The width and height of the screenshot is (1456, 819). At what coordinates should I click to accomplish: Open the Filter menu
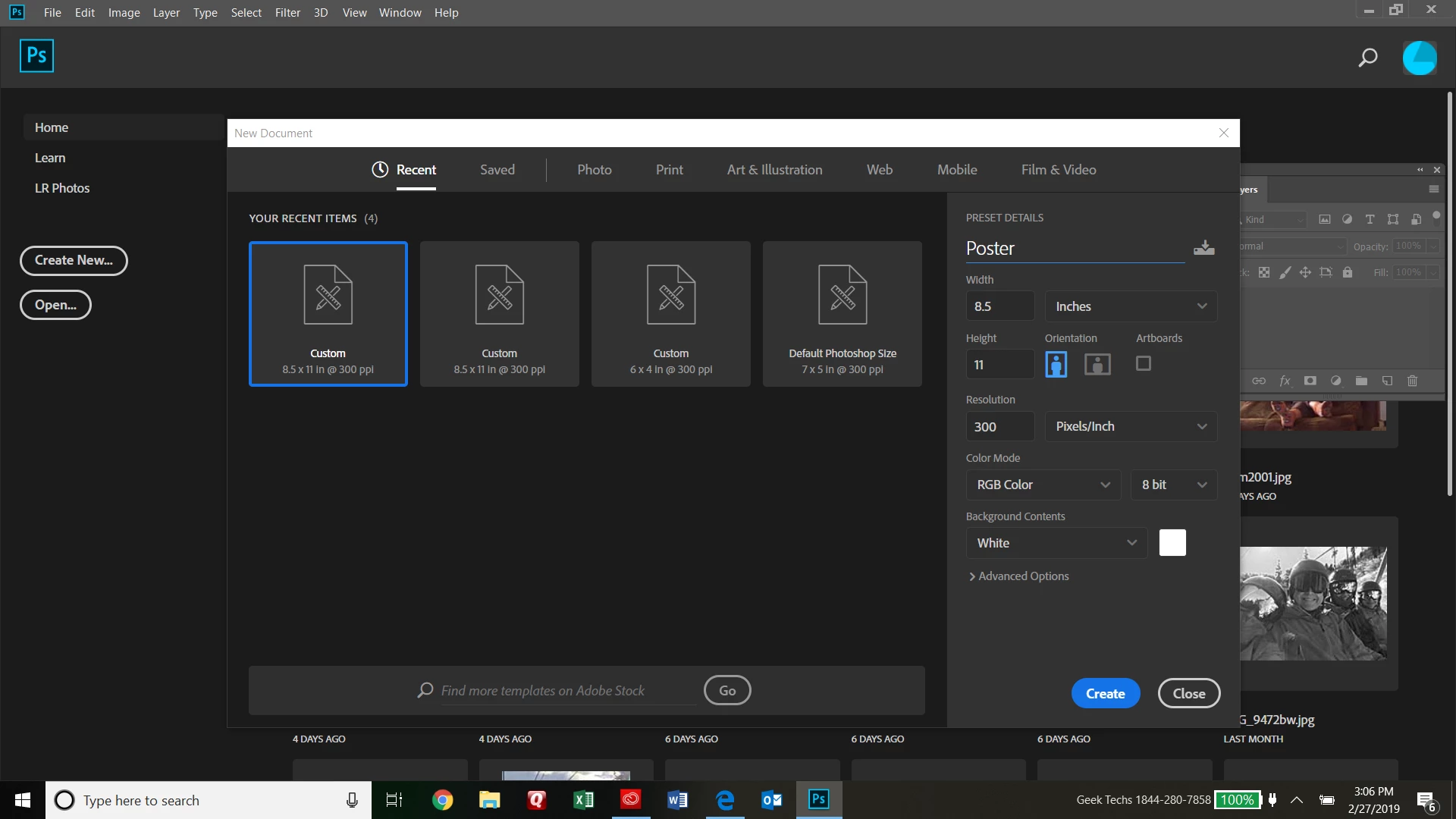point(287,13)
